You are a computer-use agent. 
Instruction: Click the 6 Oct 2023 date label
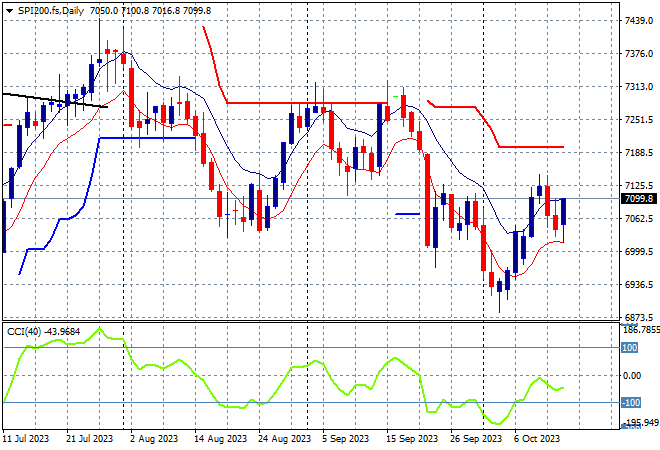pyautogui.click(x=537, y=439)
